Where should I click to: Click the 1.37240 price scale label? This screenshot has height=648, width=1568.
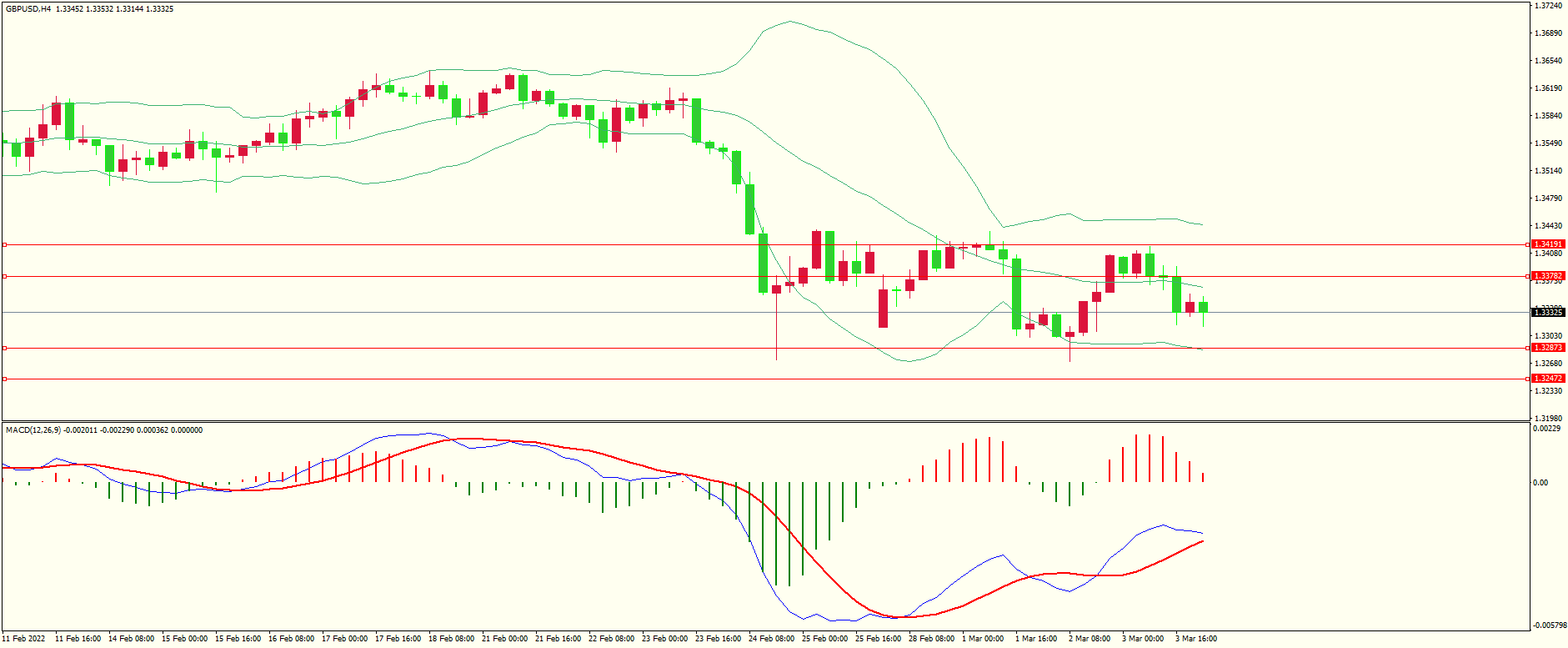click(x=1548, y=6)
